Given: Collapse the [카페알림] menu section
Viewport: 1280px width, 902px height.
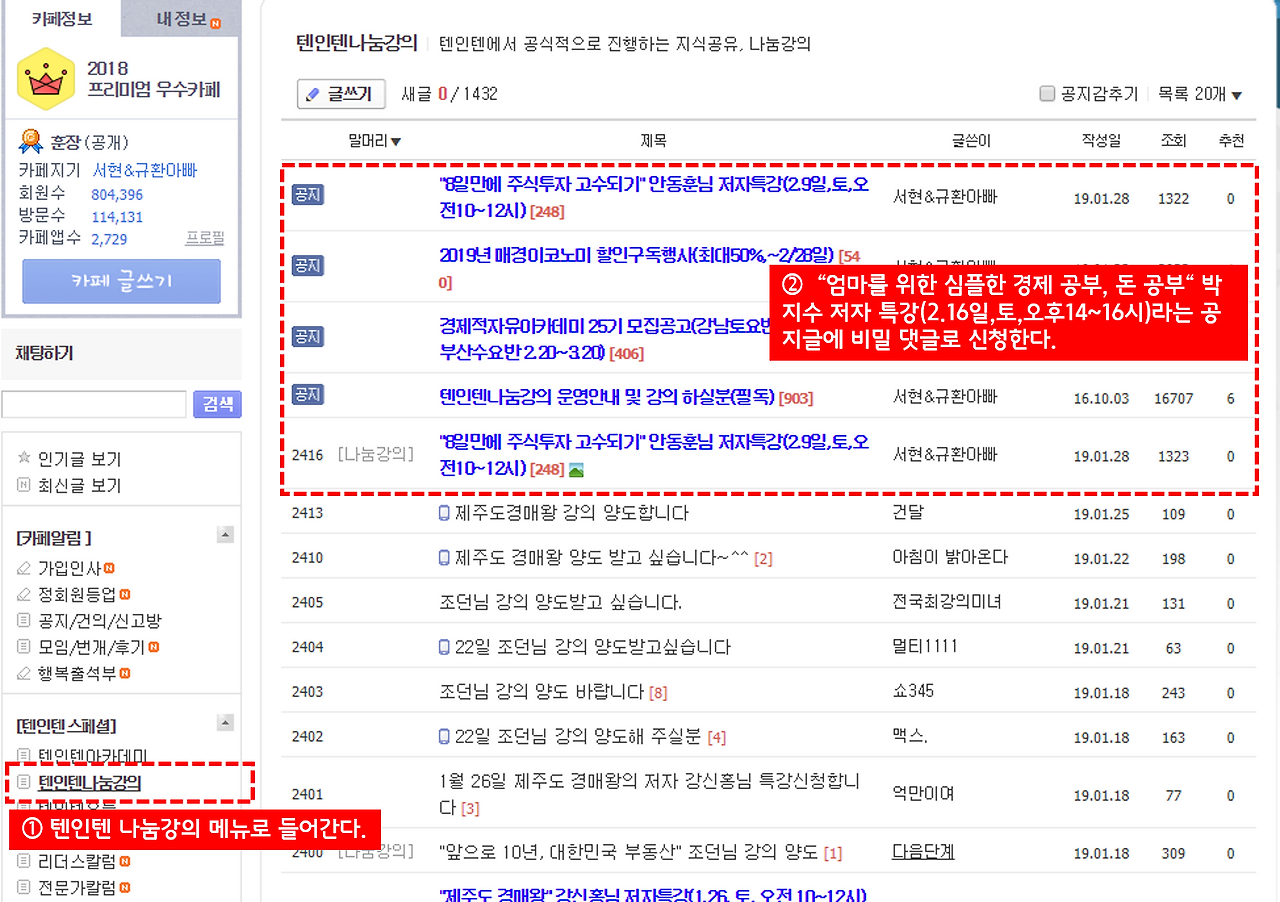Looking at the screenshot, I should pos(226,535).
